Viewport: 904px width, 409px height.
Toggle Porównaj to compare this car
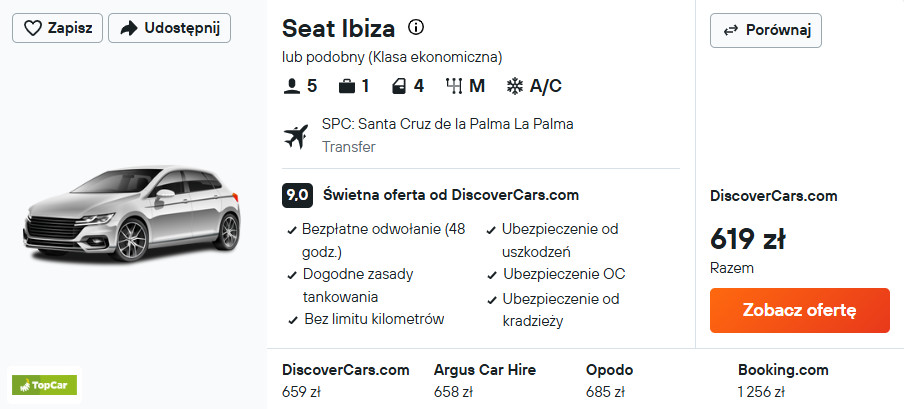pos(765,29)
